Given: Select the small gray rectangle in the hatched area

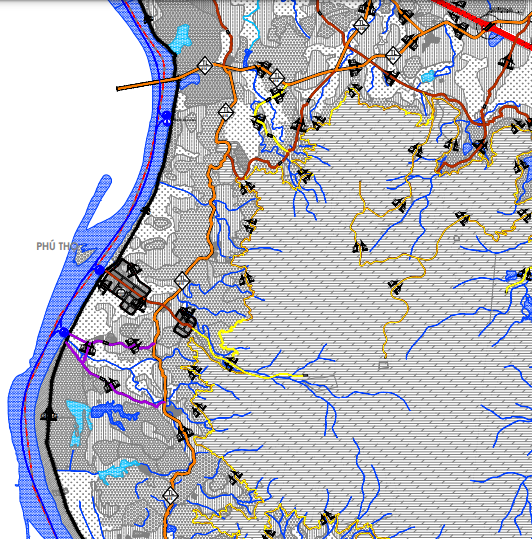Looking at the screenshot, I should (383, 365).
